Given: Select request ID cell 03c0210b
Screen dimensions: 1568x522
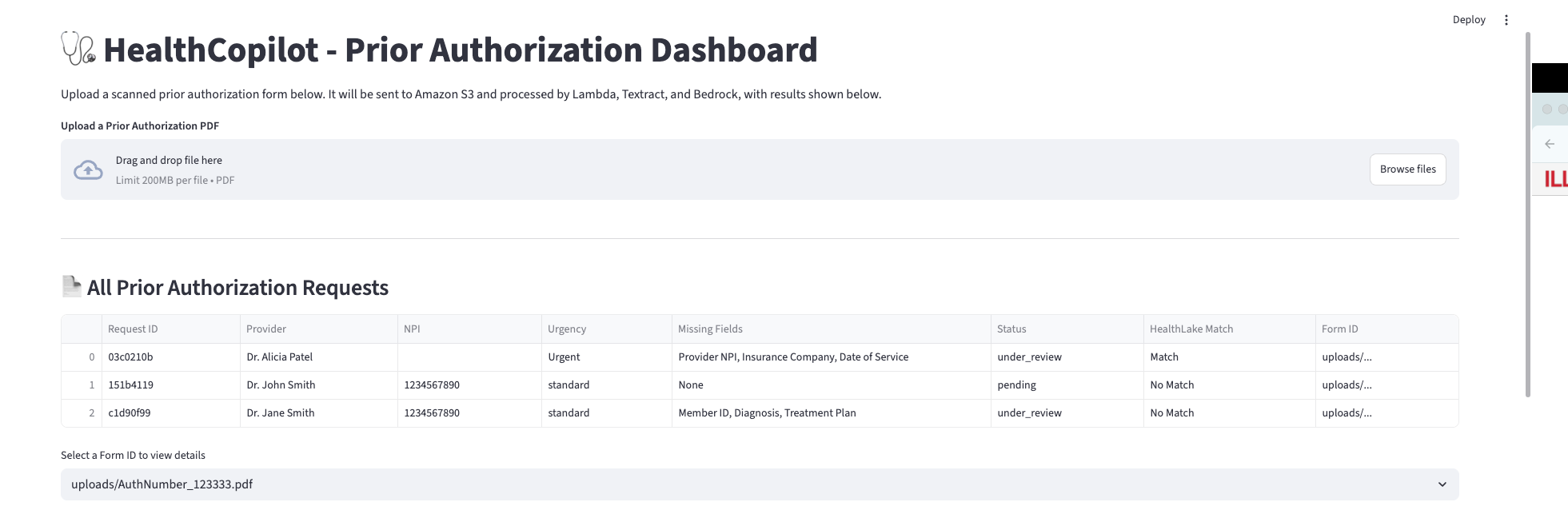Looking at the screenshot, I should (171, 357).
